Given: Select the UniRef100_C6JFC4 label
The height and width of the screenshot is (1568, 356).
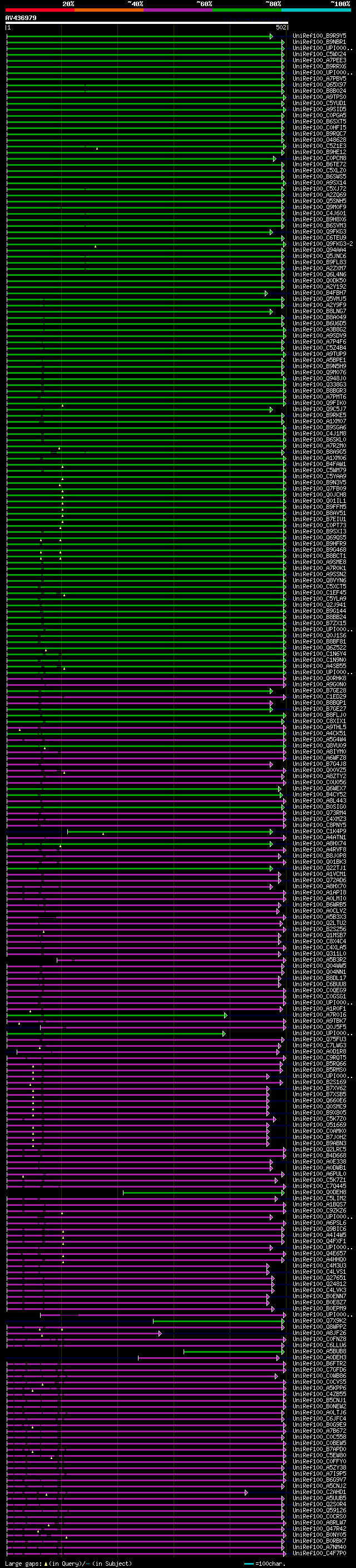Looking at the screenshot, I should [x=319, y=1418].
